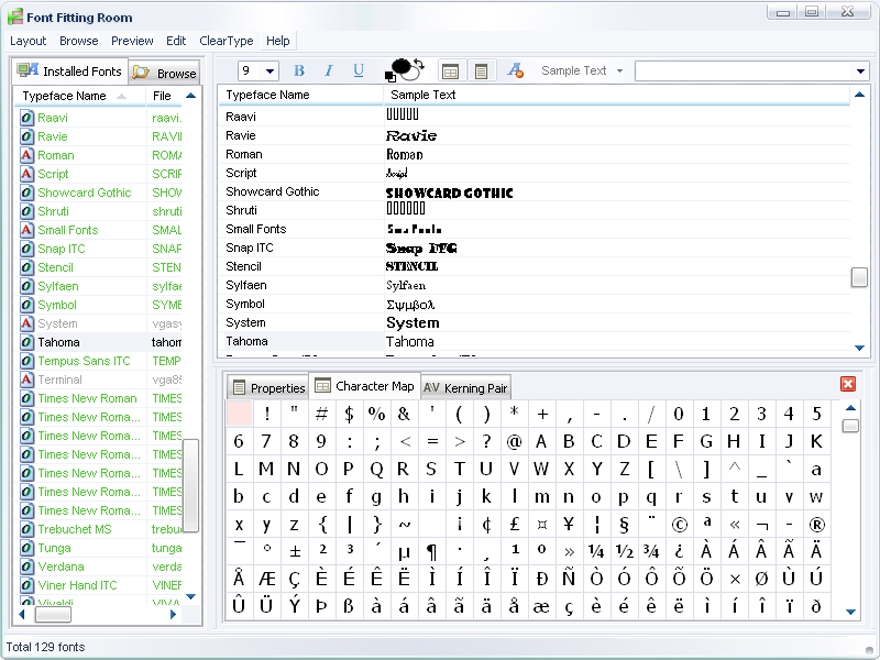Click the icon beside Small Fonts
The image size is (880, 660).
26,230
